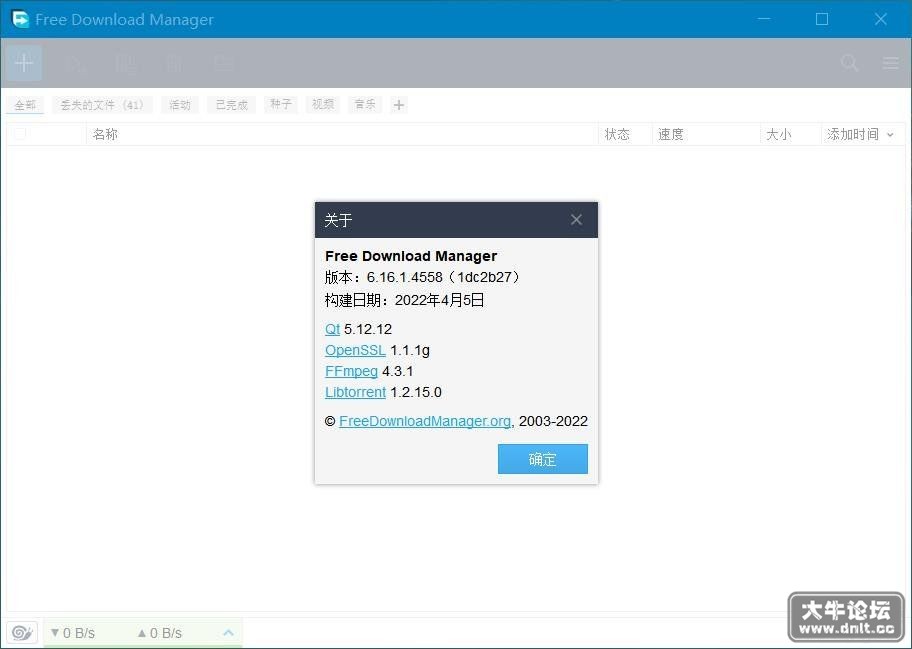This screenshot has height=649, width=912.
Task: Click the add new download plus button
Action: click(x=24, y=63)
